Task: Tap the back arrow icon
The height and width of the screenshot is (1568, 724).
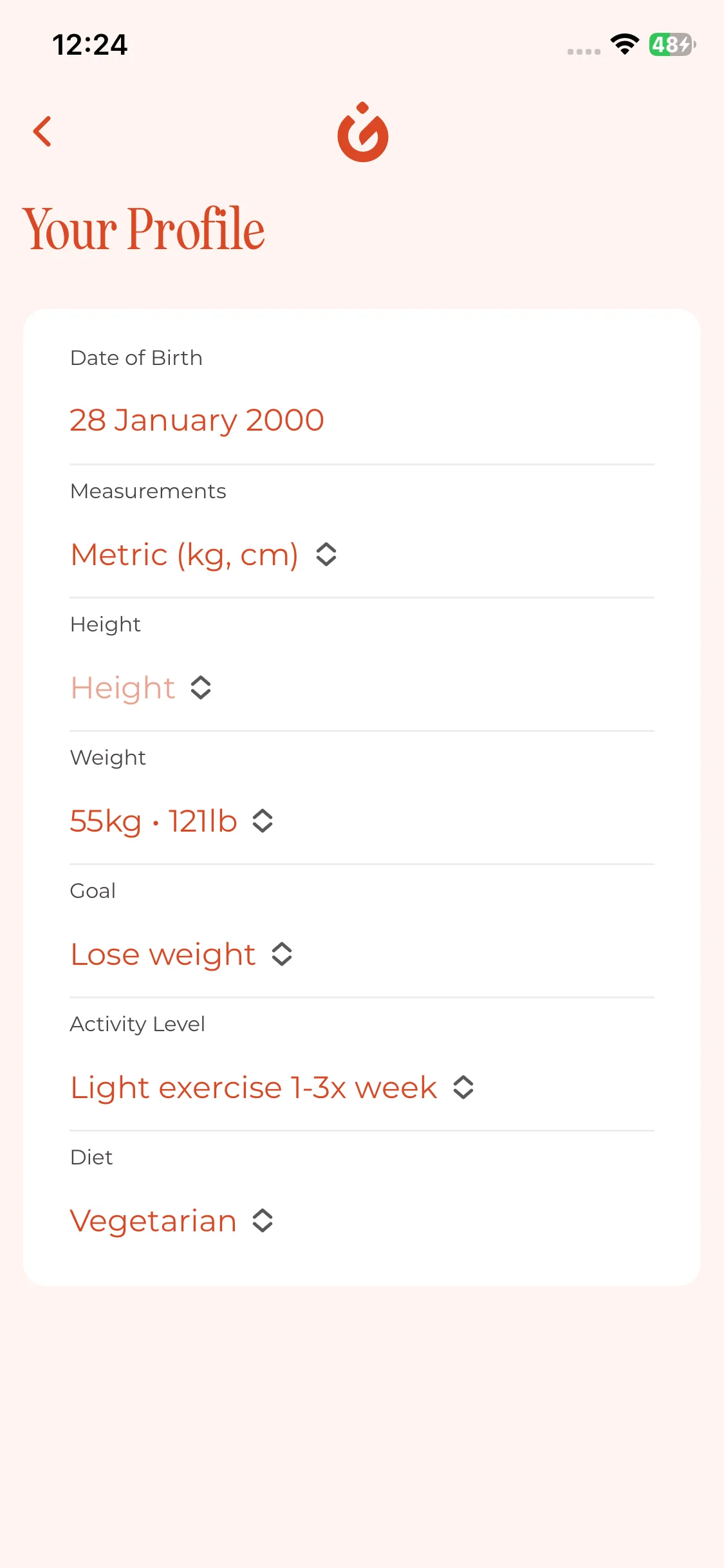Action: point(42,132)
